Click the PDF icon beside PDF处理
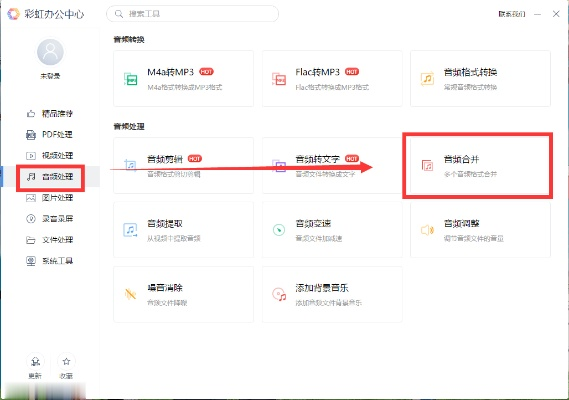This screenshot has height=400, width=569. [31, 135]
